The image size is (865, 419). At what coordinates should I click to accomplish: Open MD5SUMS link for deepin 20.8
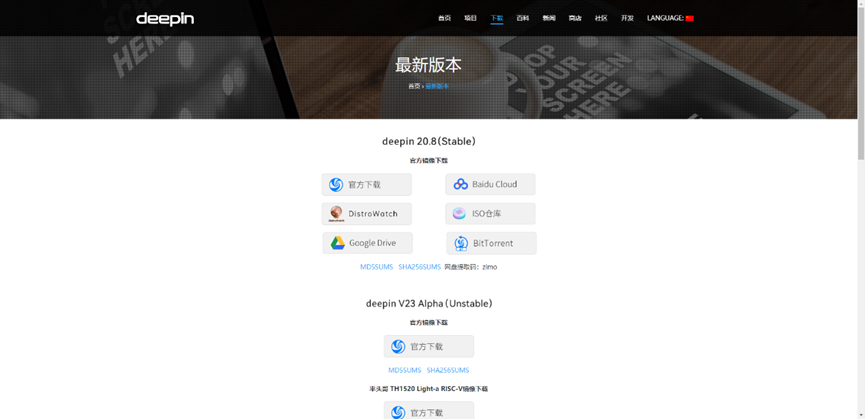click(377, 267)
